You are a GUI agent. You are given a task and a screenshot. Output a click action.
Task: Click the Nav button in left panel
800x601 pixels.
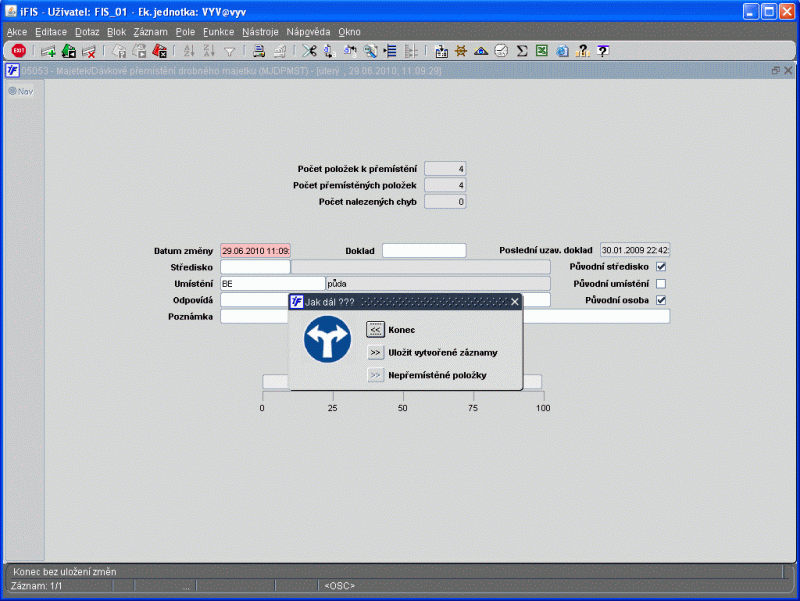(21, 91)
